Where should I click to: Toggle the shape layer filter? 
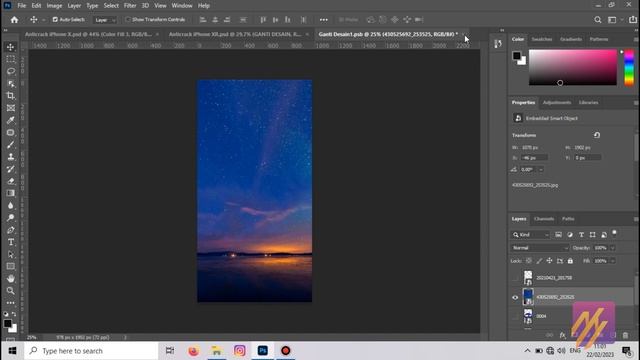592,235
